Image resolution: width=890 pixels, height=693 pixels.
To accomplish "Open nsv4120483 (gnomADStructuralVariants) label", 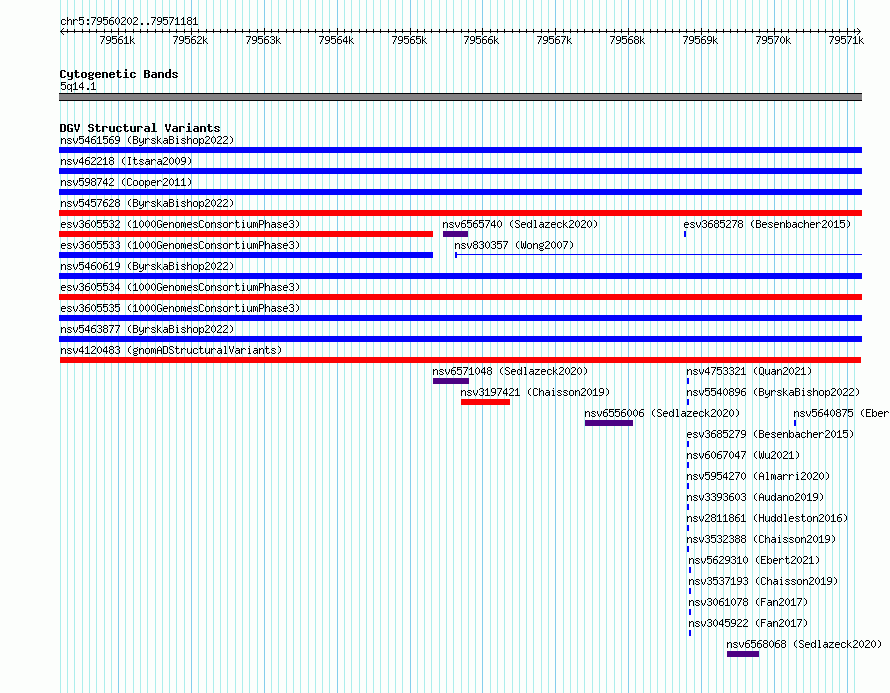I will tap(171, 350).
